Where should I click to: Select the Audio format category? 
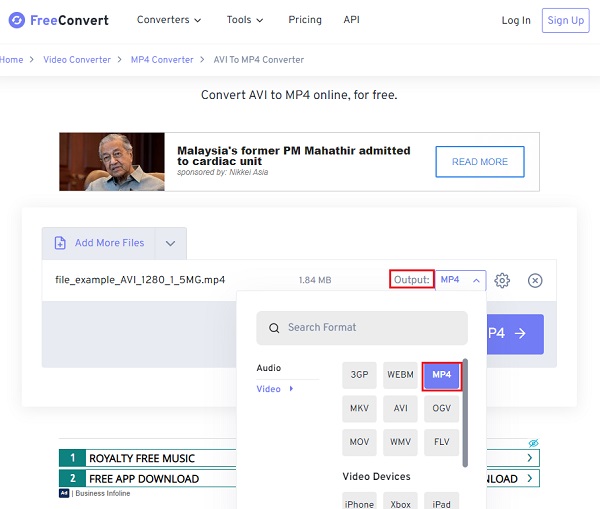269,368
